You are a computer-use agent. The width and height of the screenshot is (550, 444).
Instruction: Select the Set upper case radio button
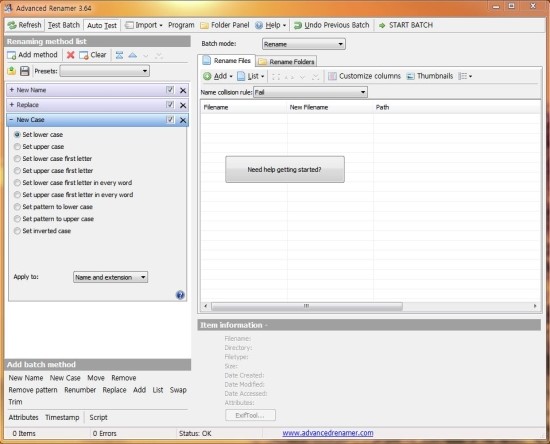tap(17, 147)
